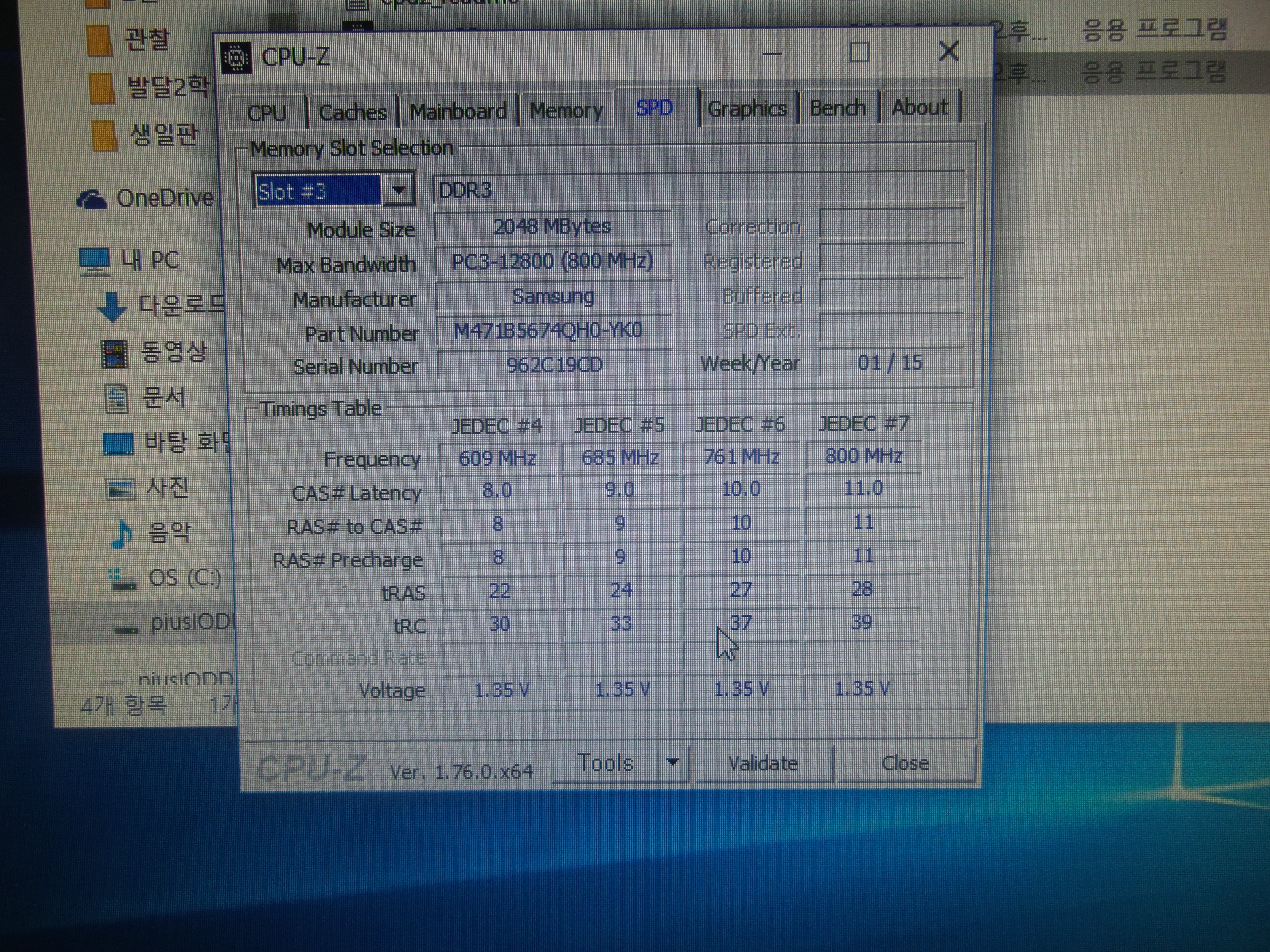
Task: Select OS (C:) in the Explorer navigation pane
Action: (184, 578)
